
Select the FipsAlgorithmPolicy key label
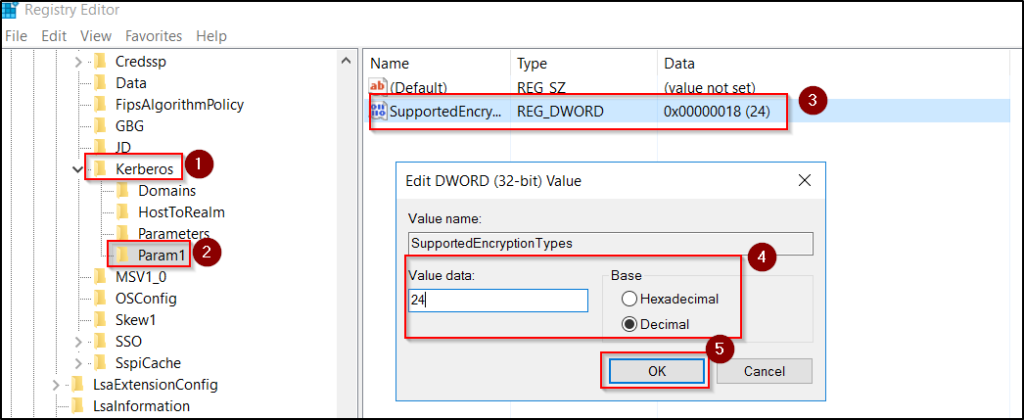click(x=180, y=105)
